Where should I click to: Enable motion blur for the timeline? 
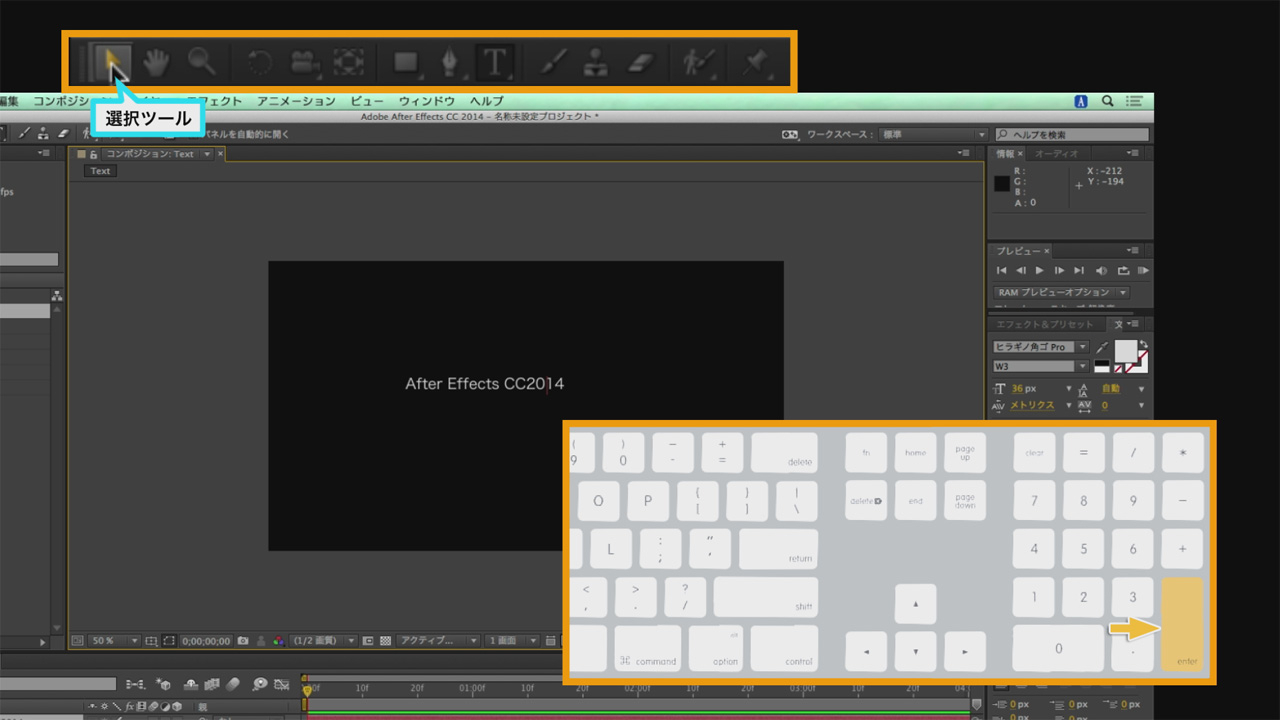pos(234,685)
